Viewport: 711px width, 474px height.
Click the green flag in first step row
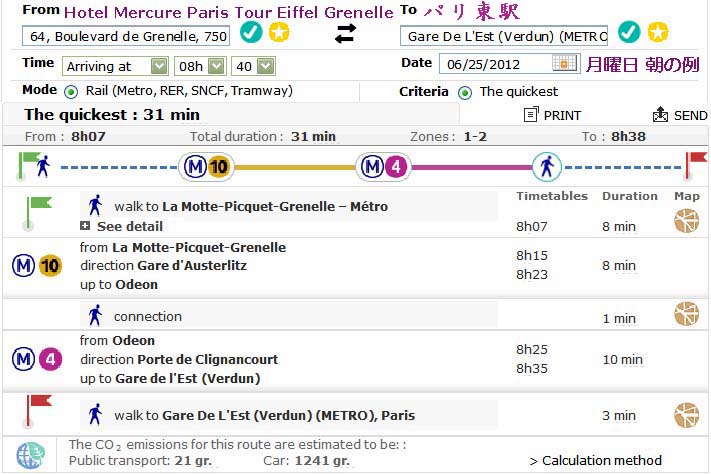point(37,213)
